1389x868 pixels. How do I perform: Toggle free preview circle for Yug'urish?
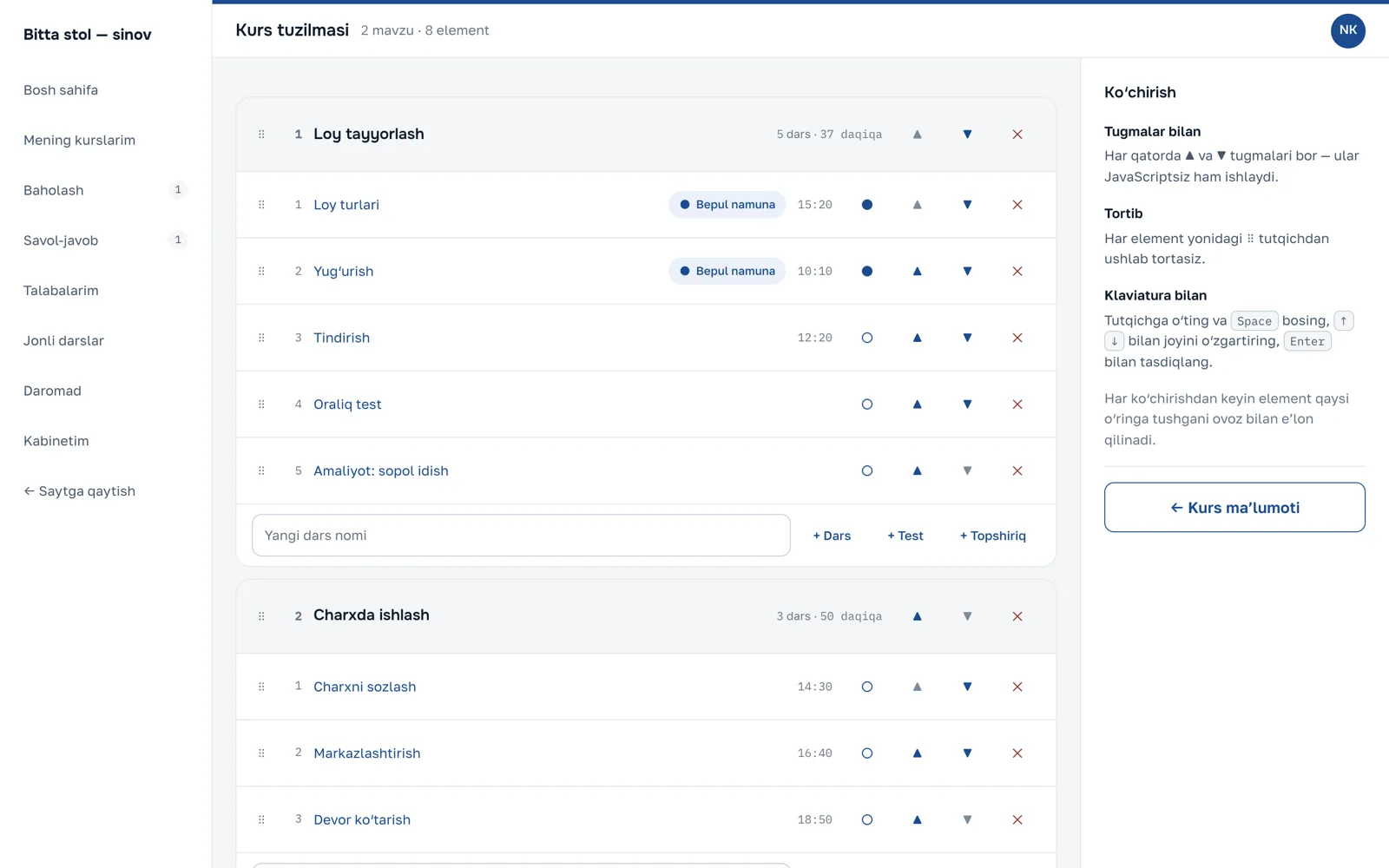pos(866,272)
